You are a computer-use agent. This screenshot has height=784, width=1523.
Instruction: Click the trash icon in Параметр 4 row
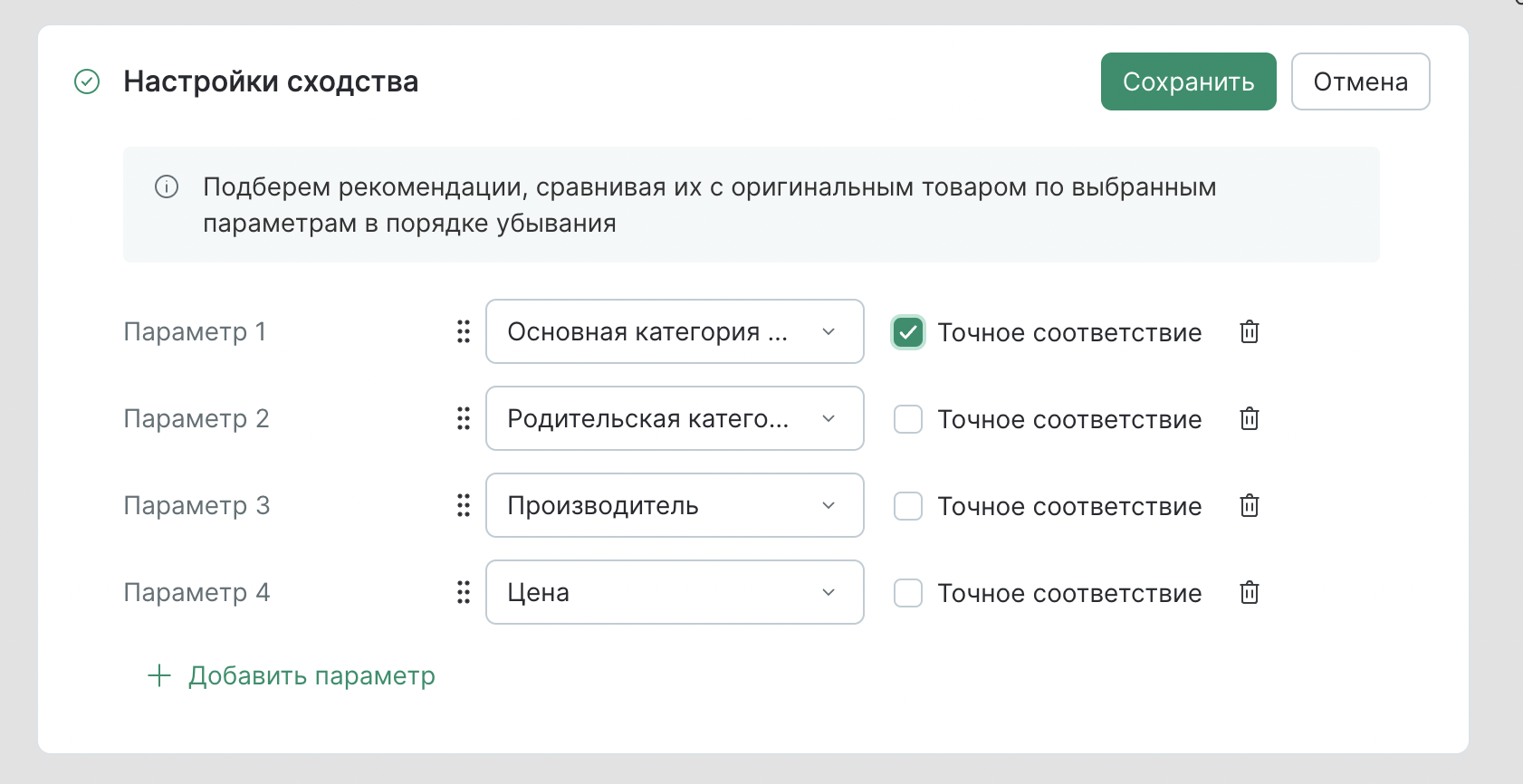1250,593
